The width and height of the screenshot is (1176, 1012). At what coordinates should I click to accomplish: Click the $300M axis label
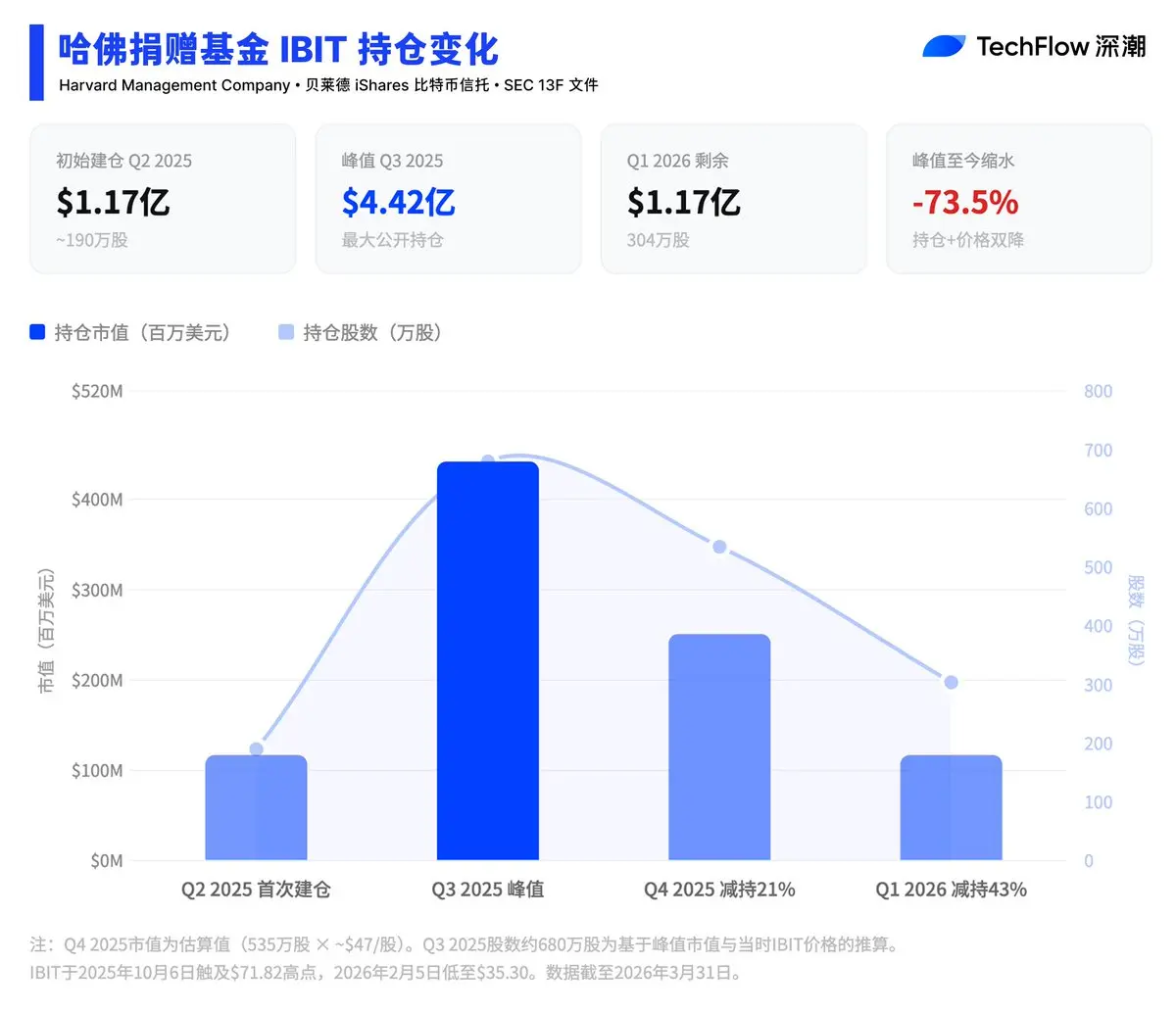[97, 590]
